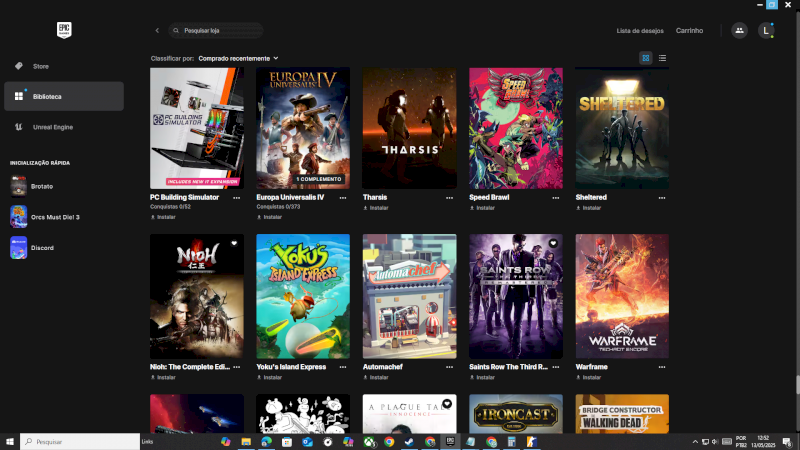Open File Explorer from taskbar
Image resolution: width=800 pixels, height=450 pixels.
tap(246, 442)
